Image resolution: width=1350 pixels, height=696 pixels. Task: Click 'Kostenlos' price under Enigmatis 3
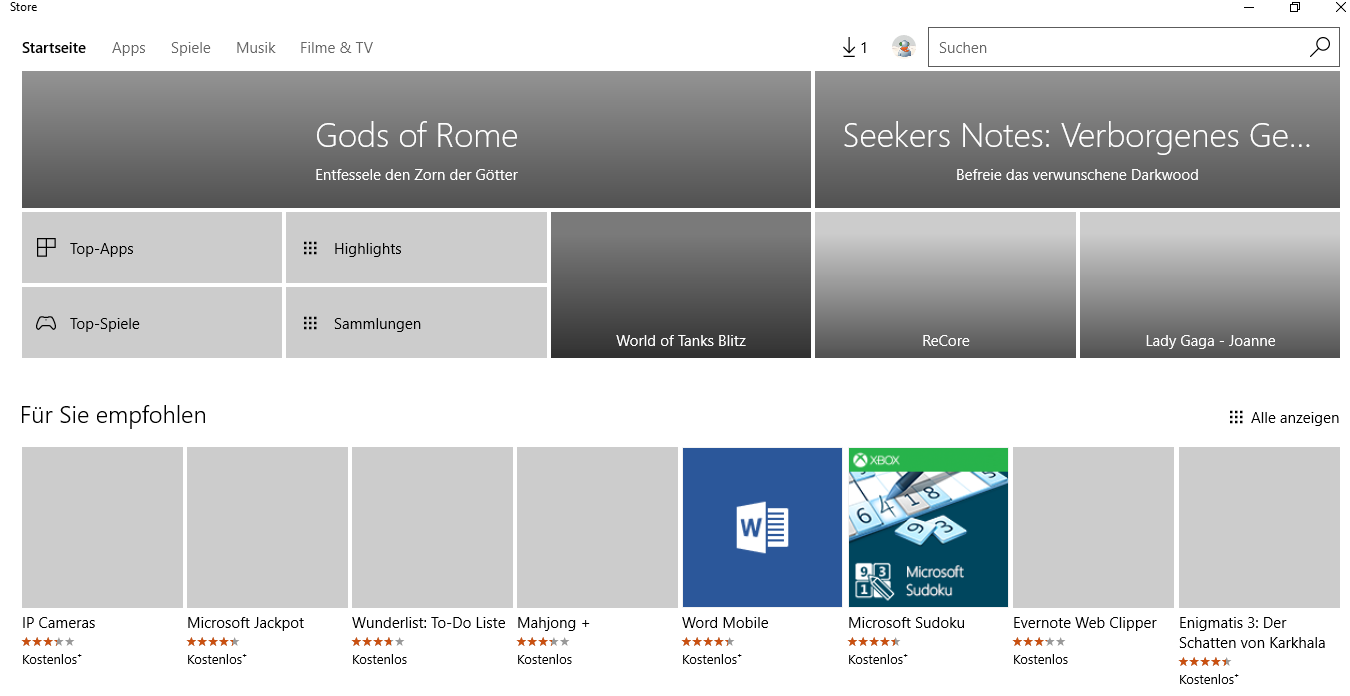[1208, 680]
